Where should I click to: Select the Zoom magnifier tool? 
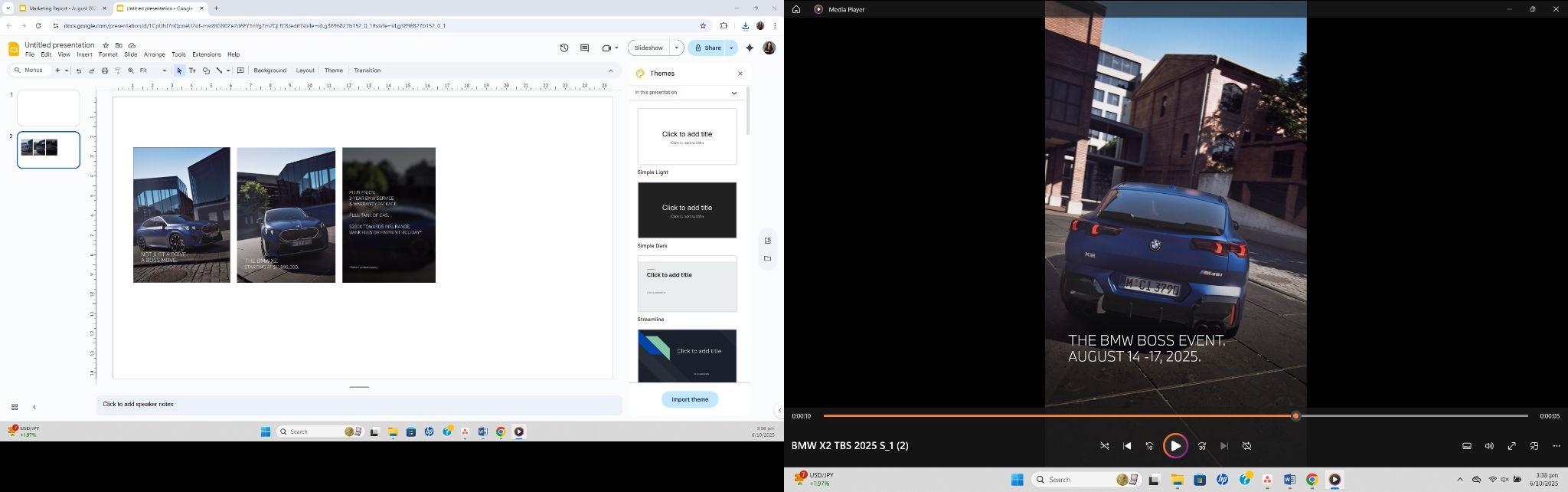131,71
